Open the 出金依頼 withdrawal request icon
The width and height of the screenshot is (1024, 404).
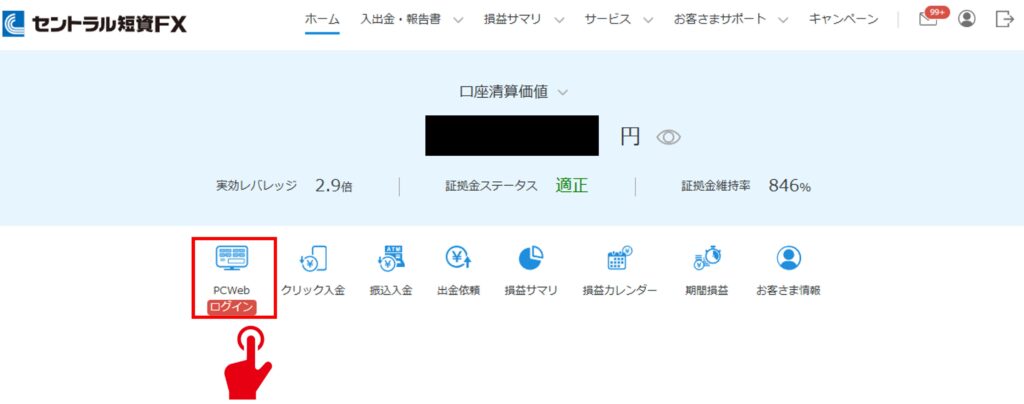pyautogui.click(x=458, y=259)
